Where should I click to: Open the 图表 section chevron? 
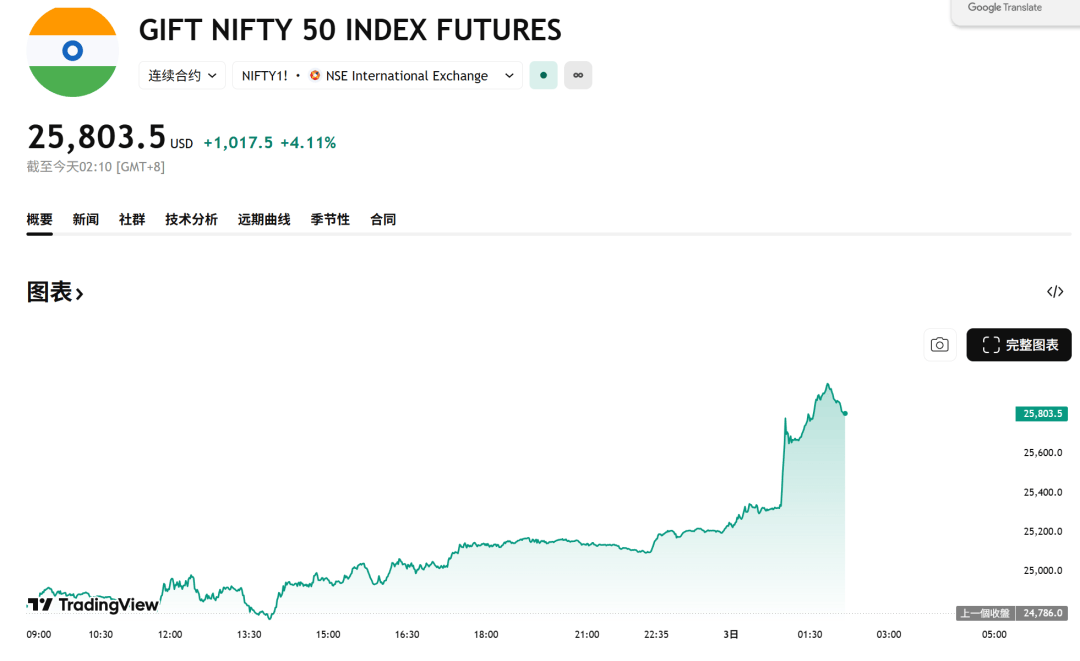click(x=80, y=293)
